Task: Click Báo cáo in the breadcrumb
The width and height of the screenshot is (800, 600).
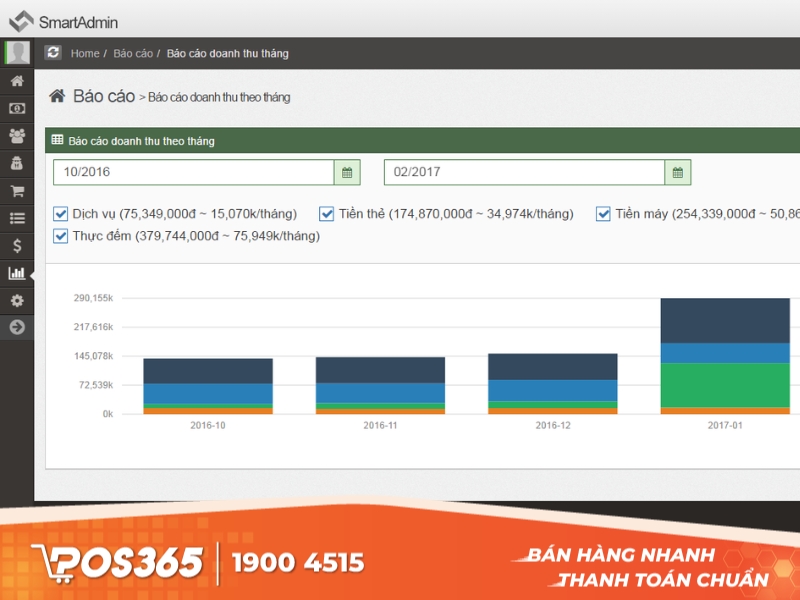Action: pos(133,54)
